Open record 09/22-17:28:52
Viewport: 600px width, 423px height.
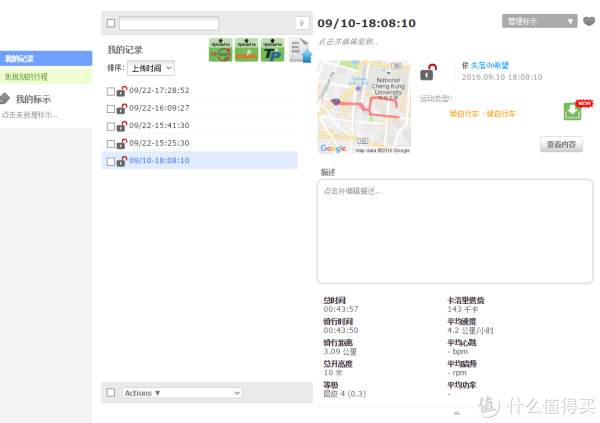pos(159,90)
